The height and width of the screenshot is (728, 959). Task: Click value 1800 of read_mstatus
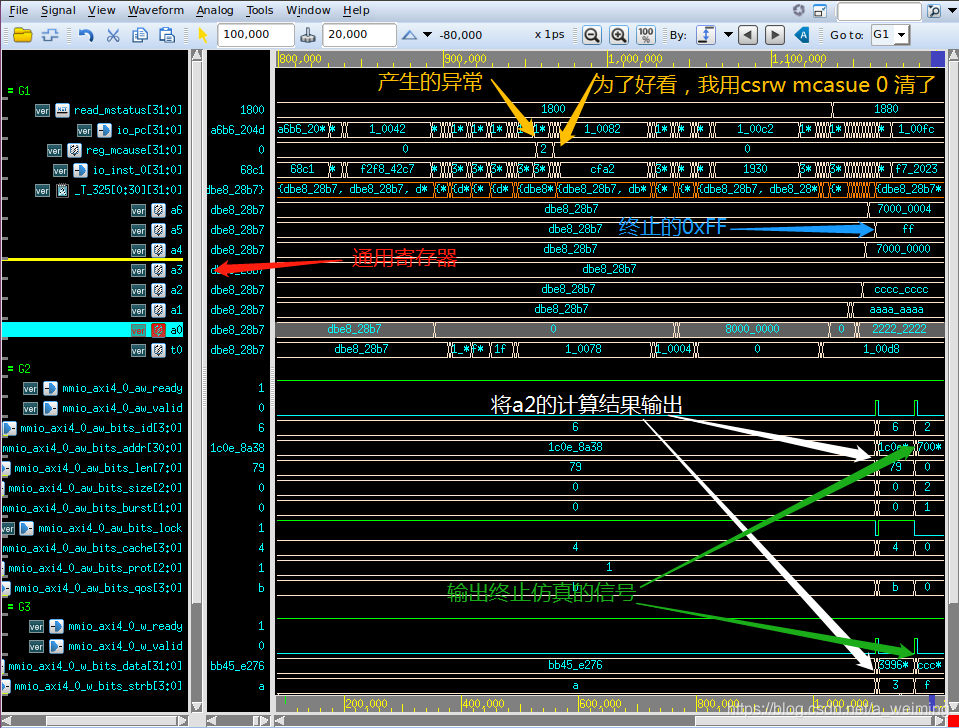[x=252, y=110]
